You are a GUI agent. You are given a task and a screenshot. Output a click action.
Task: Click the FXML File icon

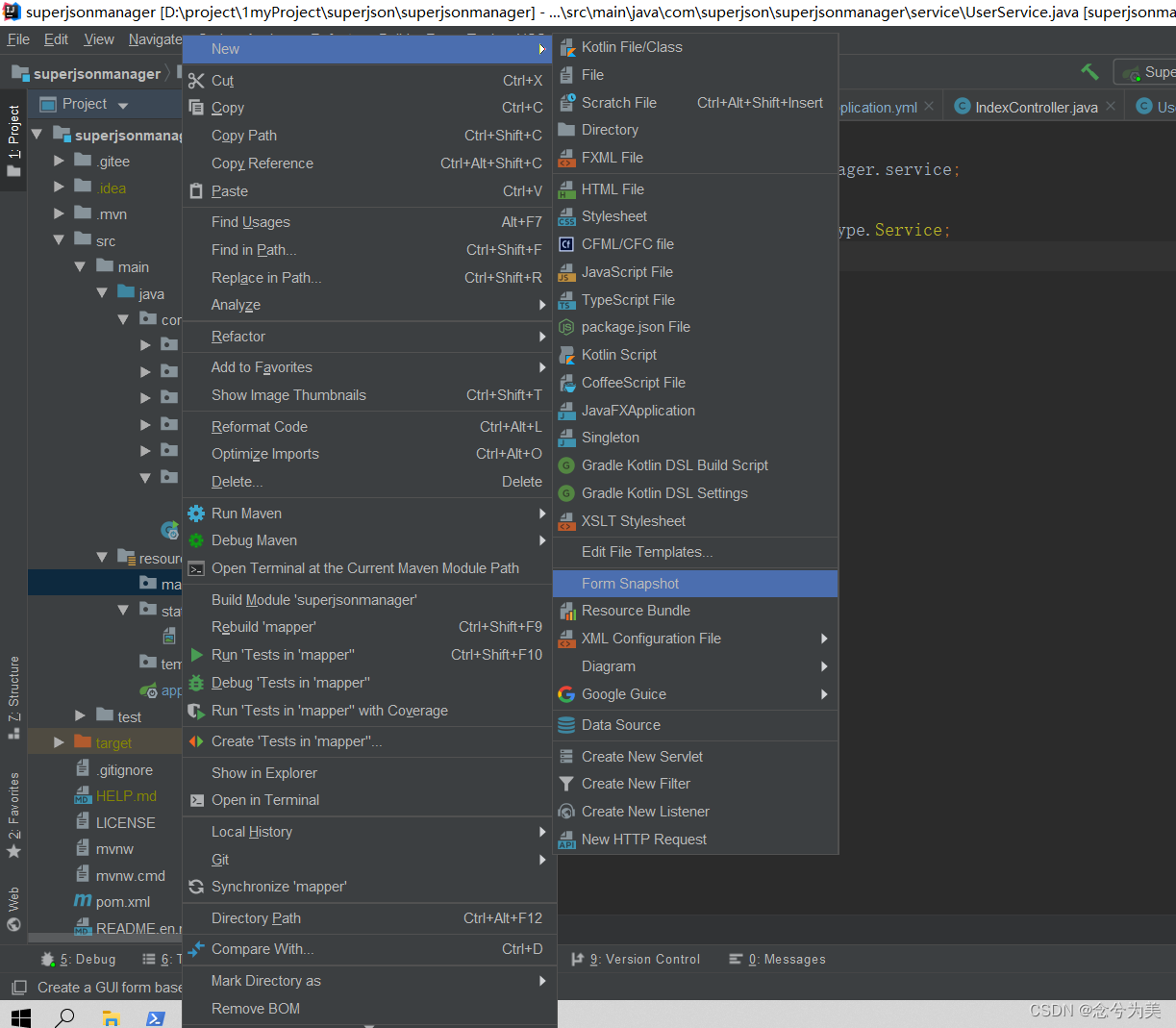click(x=567, y=158)
